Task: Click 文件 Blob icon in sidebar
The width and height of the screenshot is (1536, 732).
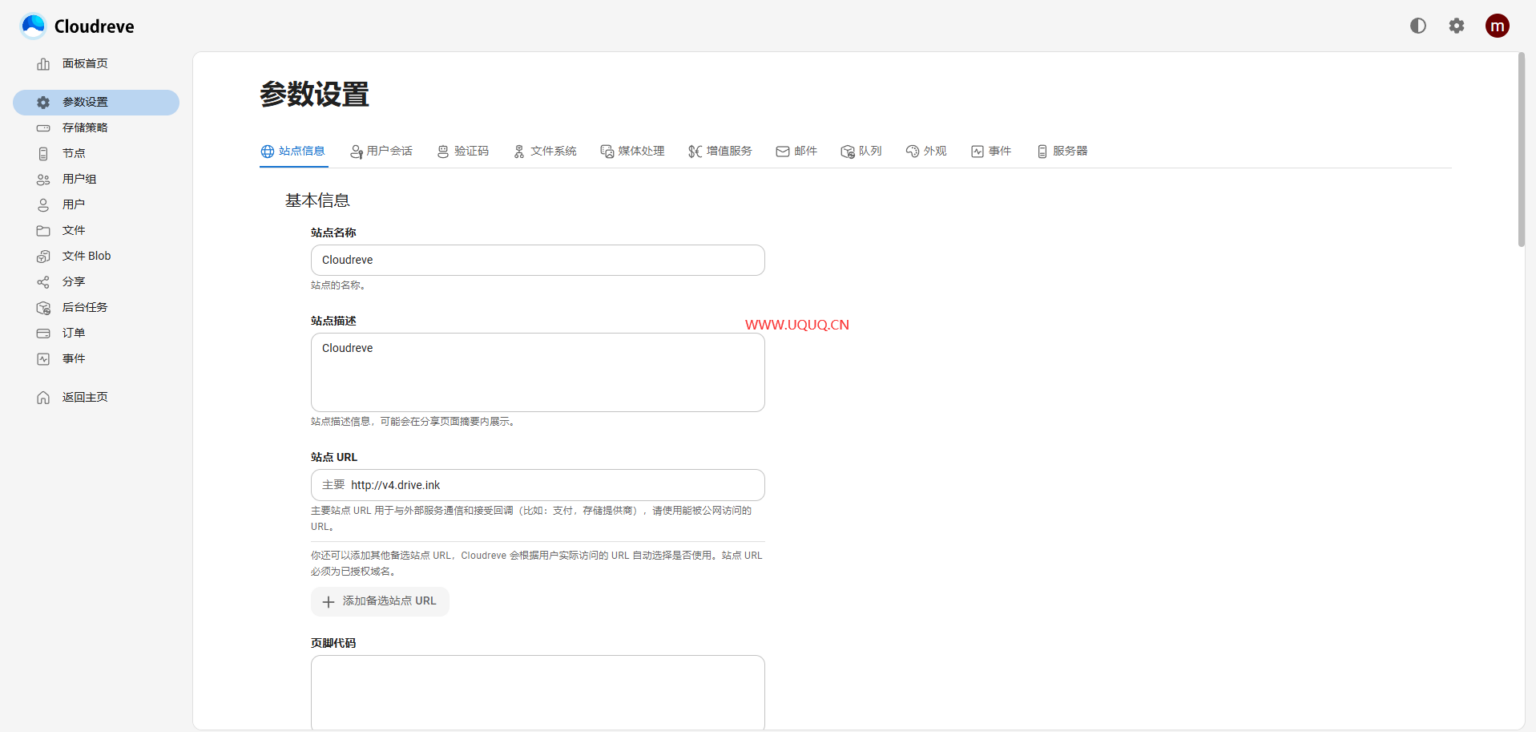Action: [x=43, y=256]
